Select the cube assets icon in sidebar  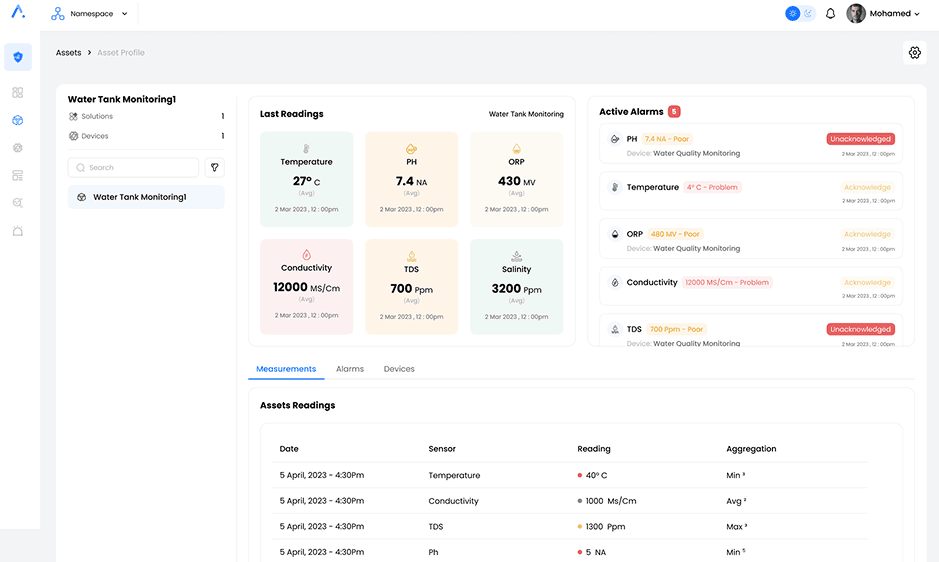point(17,120)
